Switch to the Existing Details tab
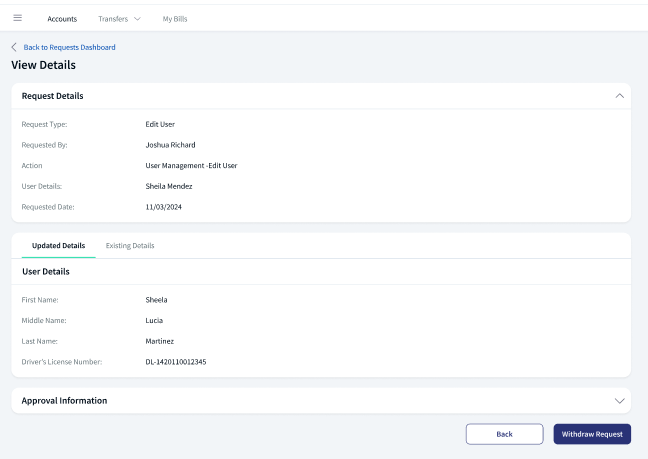This screenshot has width=648, height=459. tap(130, 245)
